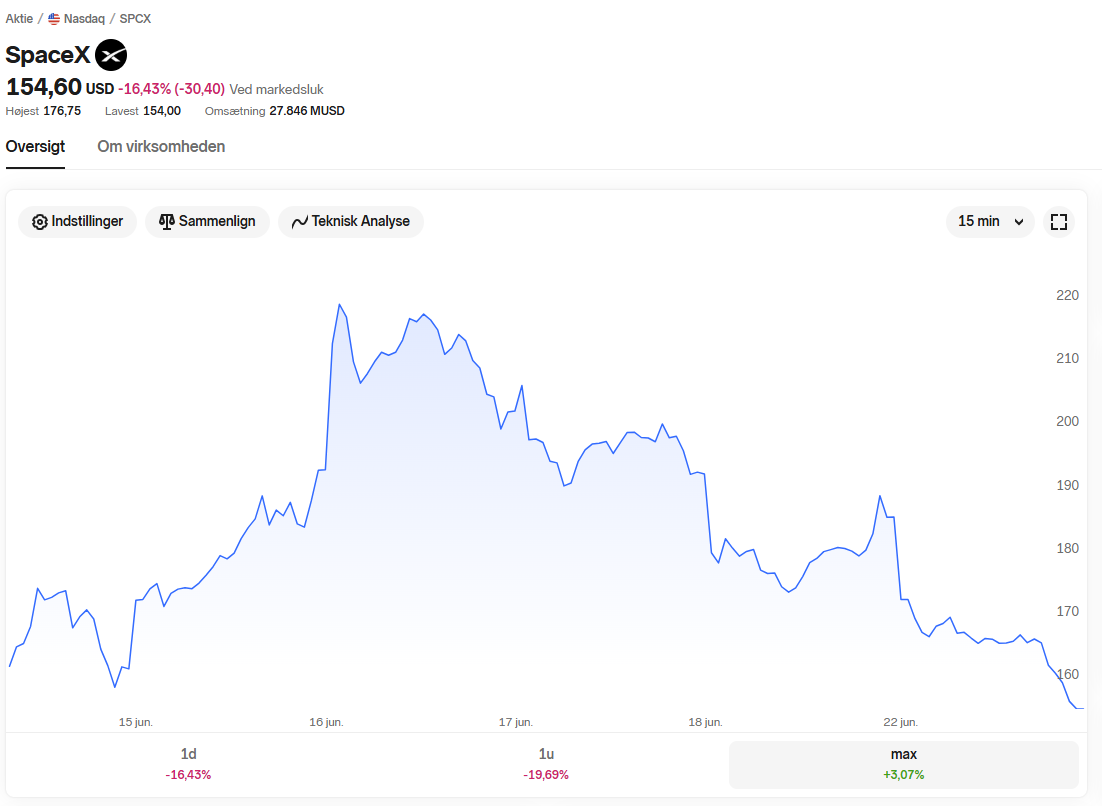Click the Højest 176,75 value
This screenshot has width=1102, height=806.
point(62,111)
